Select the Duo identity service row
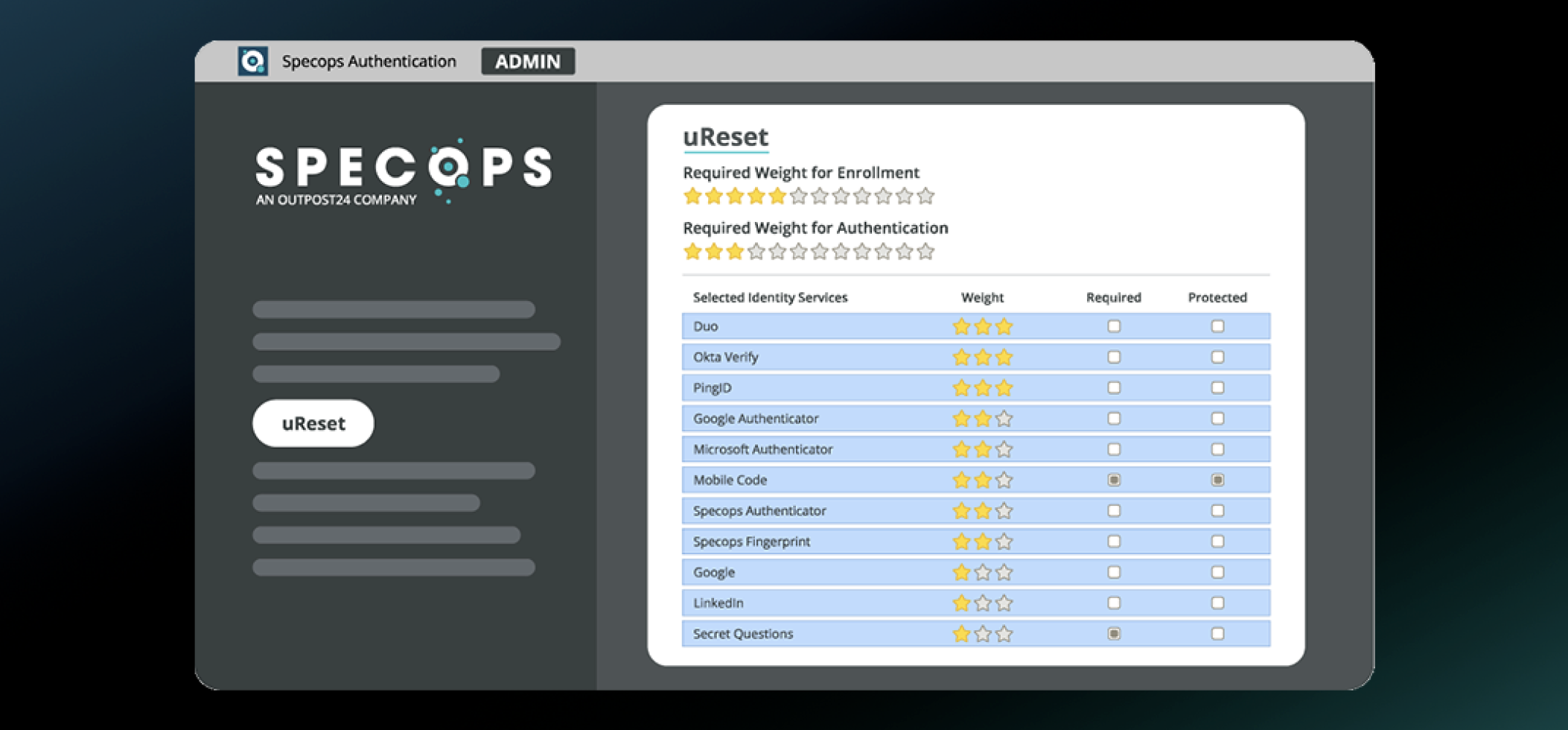The image size is (1568, 730). (x=976, y=326)
